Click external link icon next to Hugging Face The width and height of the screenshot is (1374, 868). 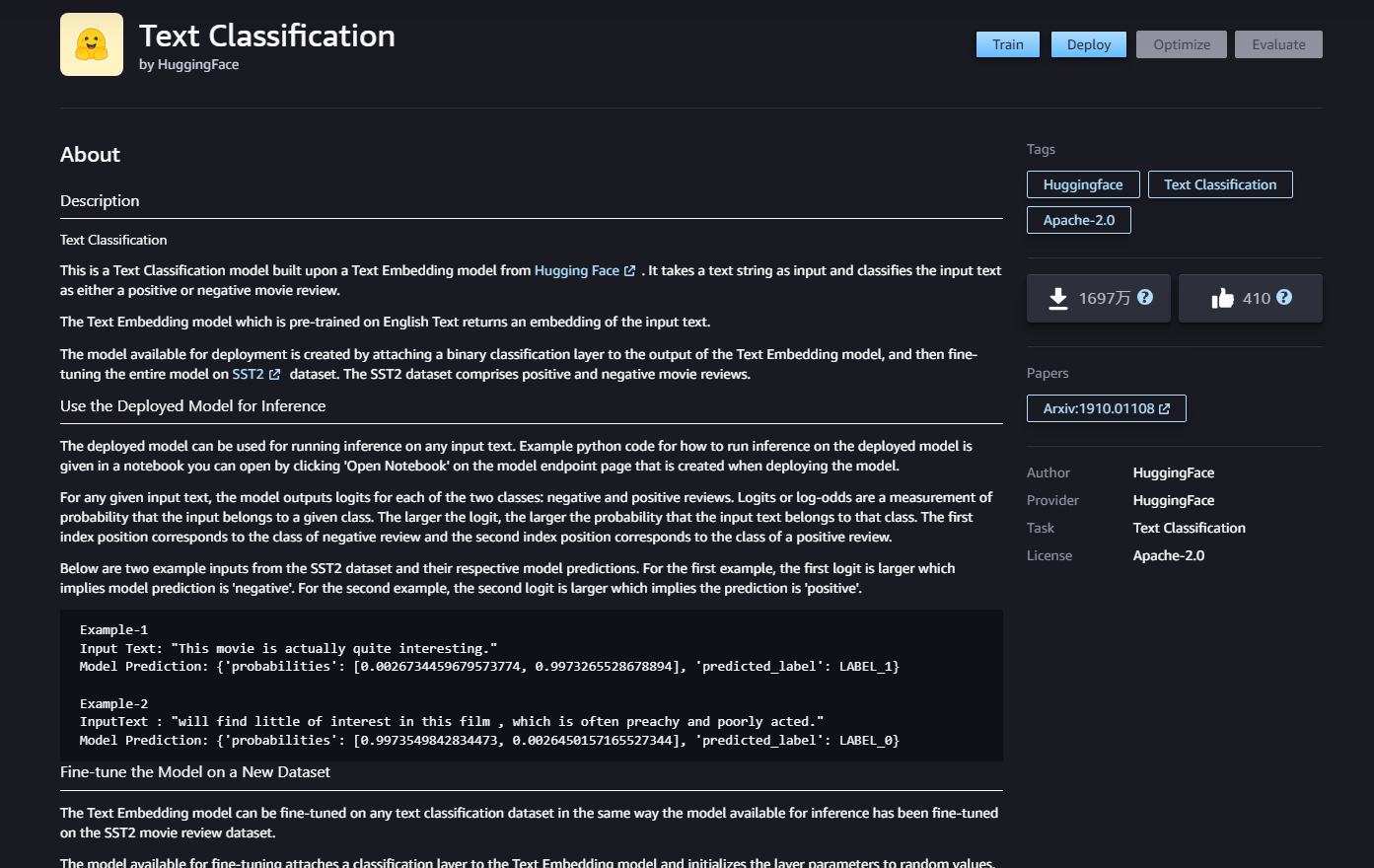pos(629,271)
